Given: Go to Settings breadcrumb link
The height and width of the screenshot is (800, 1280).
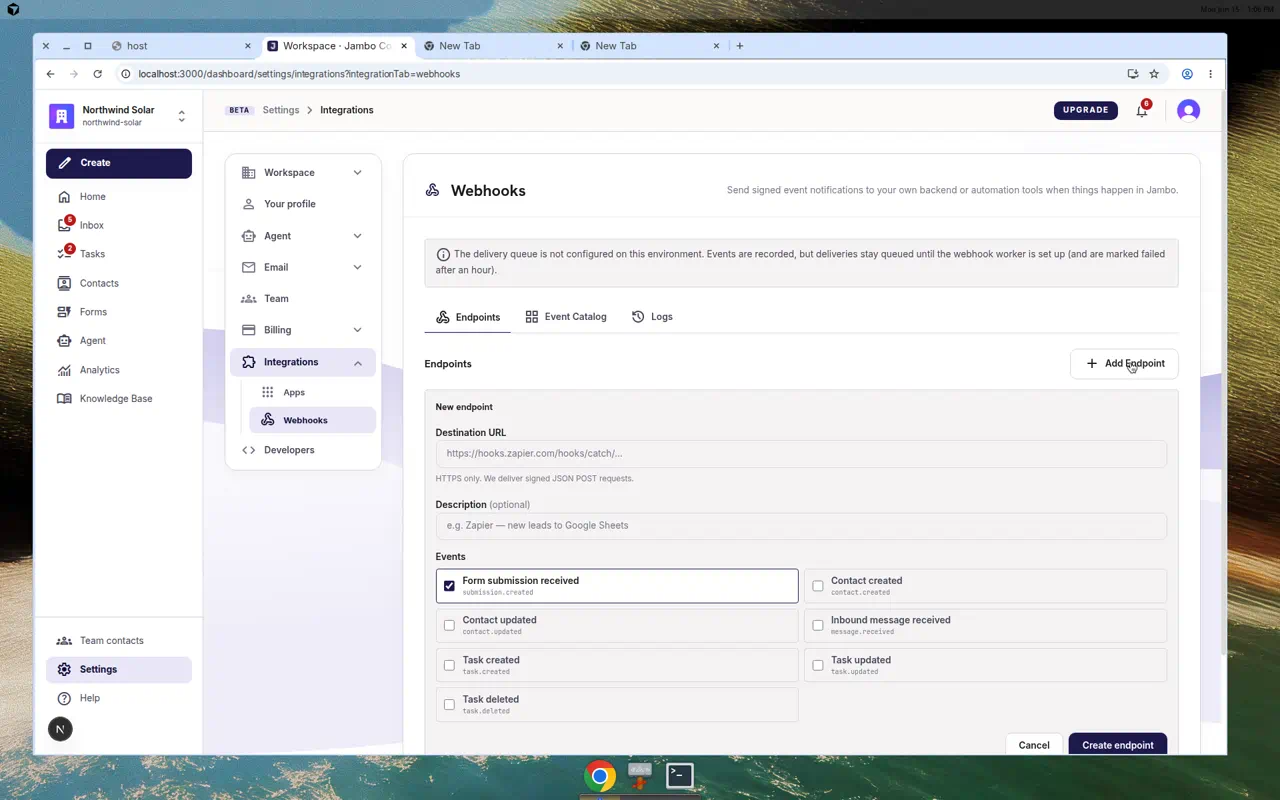Looking at the screenshot, I should [x=281, y=110].
